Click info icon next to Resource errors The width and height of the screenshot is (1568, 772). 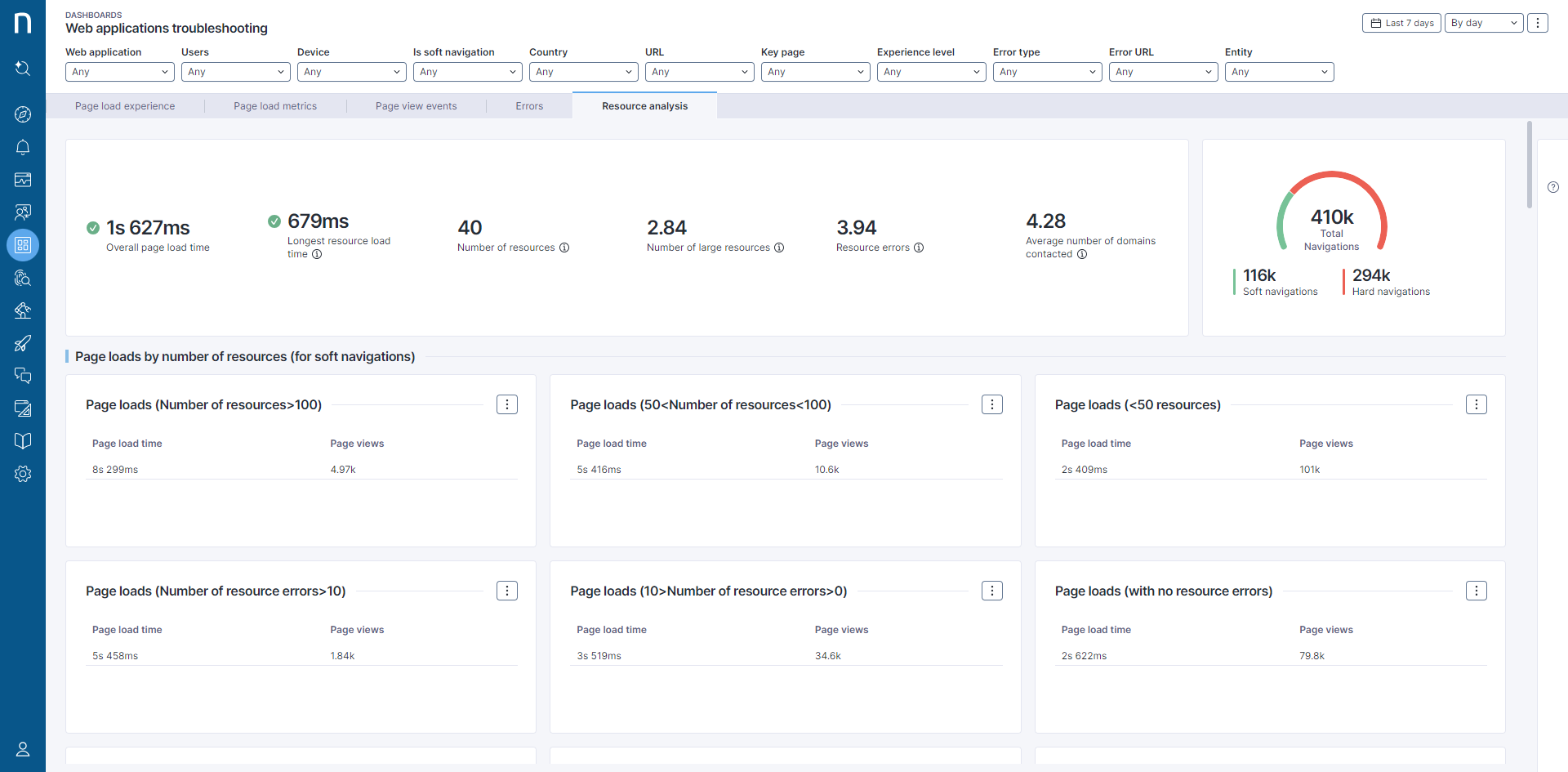coord(919,248)
